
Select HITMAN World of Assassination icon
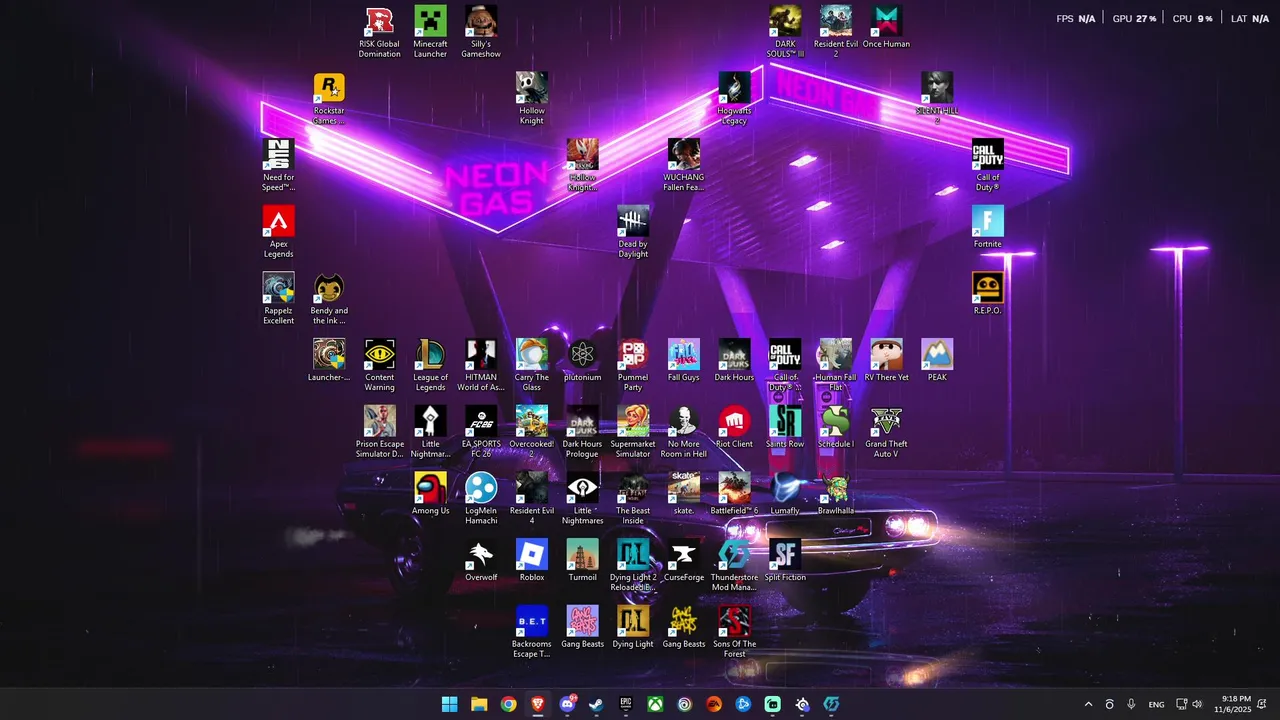(481, 365)
